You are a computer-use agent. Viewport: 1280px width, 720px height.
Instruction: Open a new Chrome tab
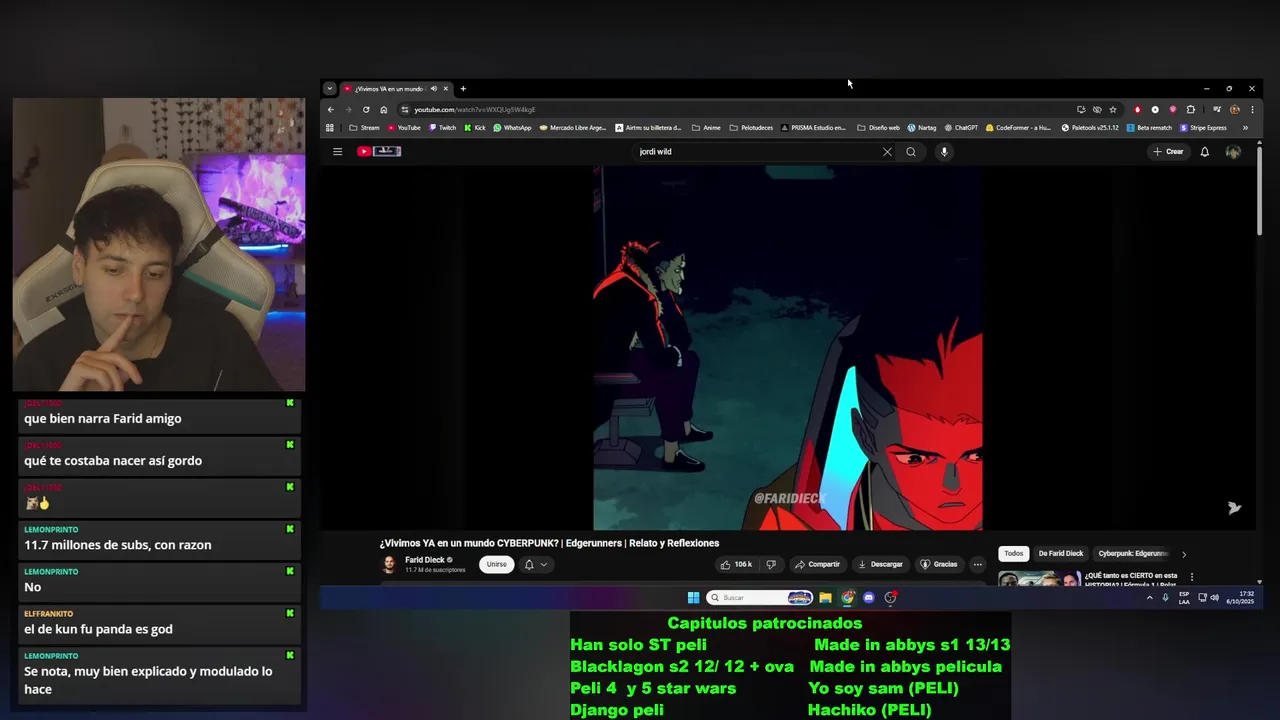pos(463,88)
